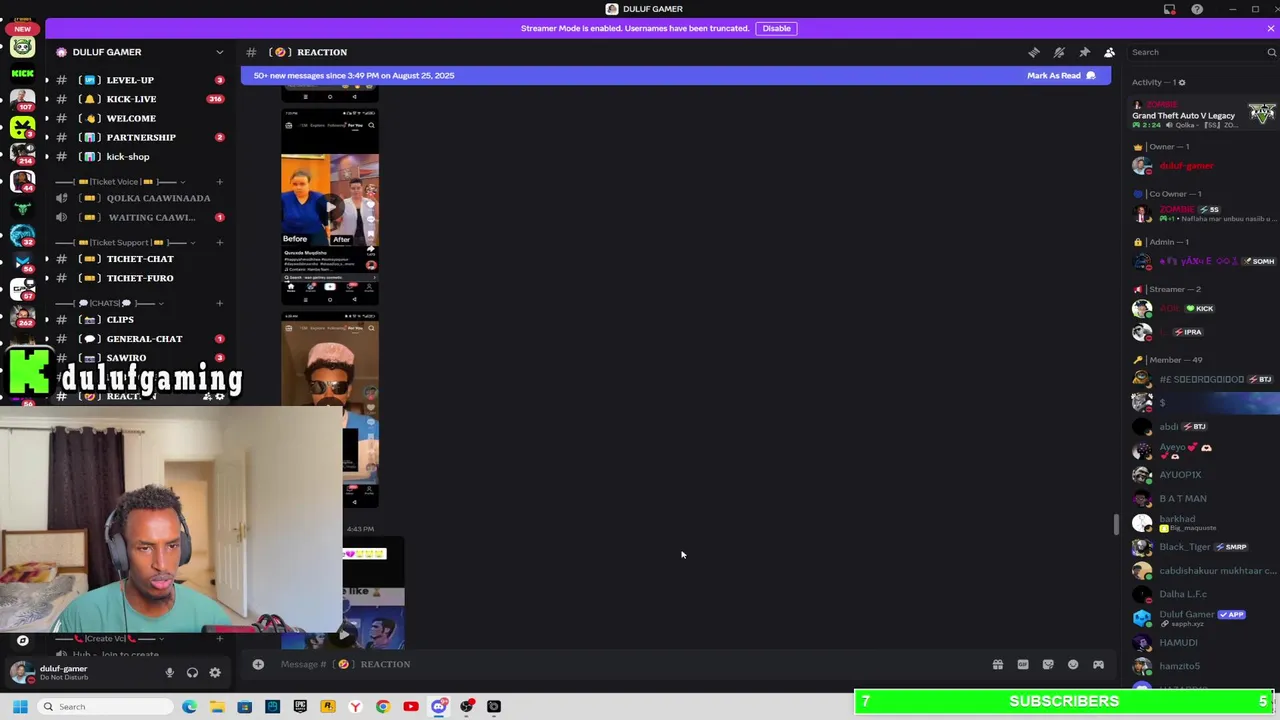Open the Before/After video thumbnail

pyautogui.click(x=330, y=207)
